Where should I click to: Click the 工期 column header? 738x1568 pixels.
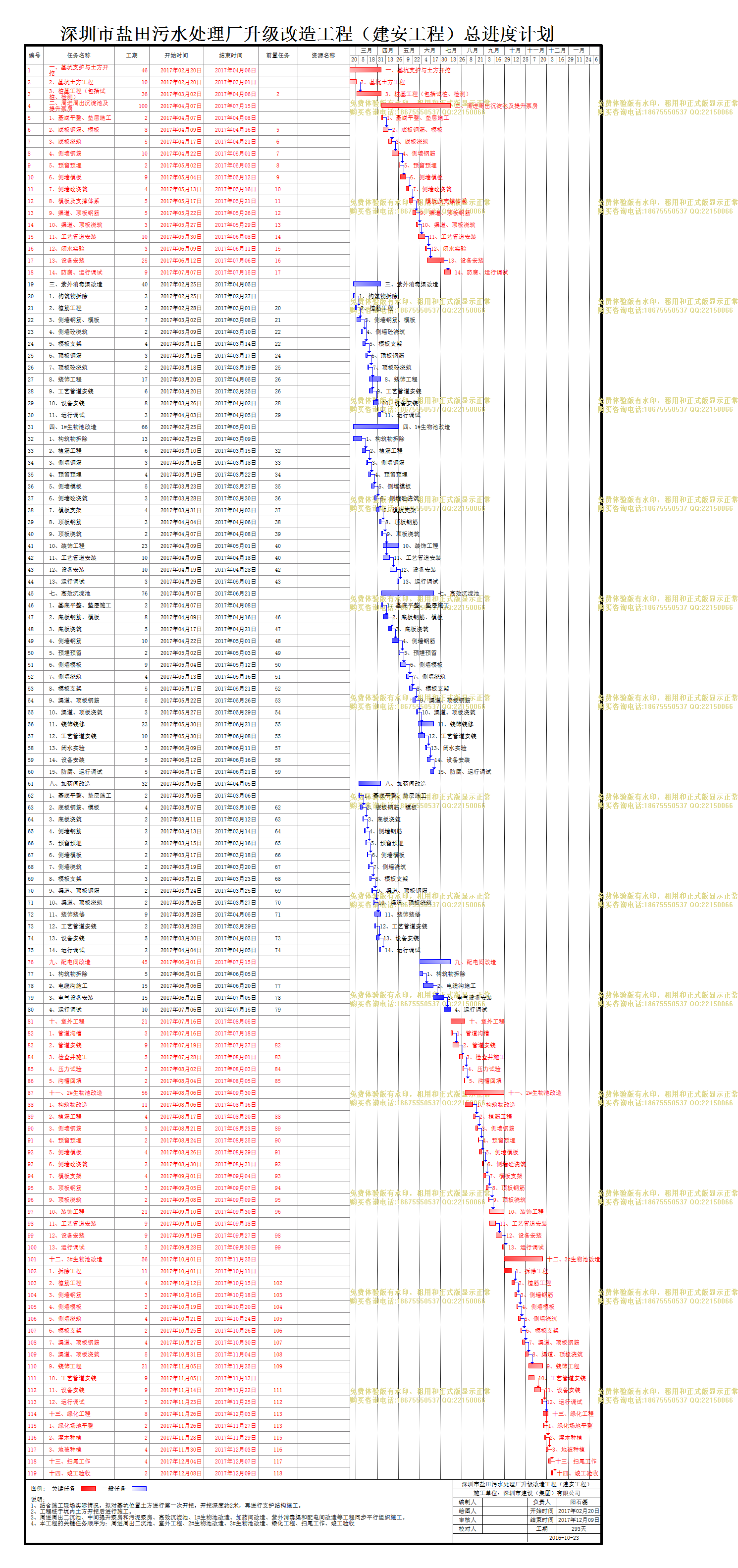[x=131, y=55]
